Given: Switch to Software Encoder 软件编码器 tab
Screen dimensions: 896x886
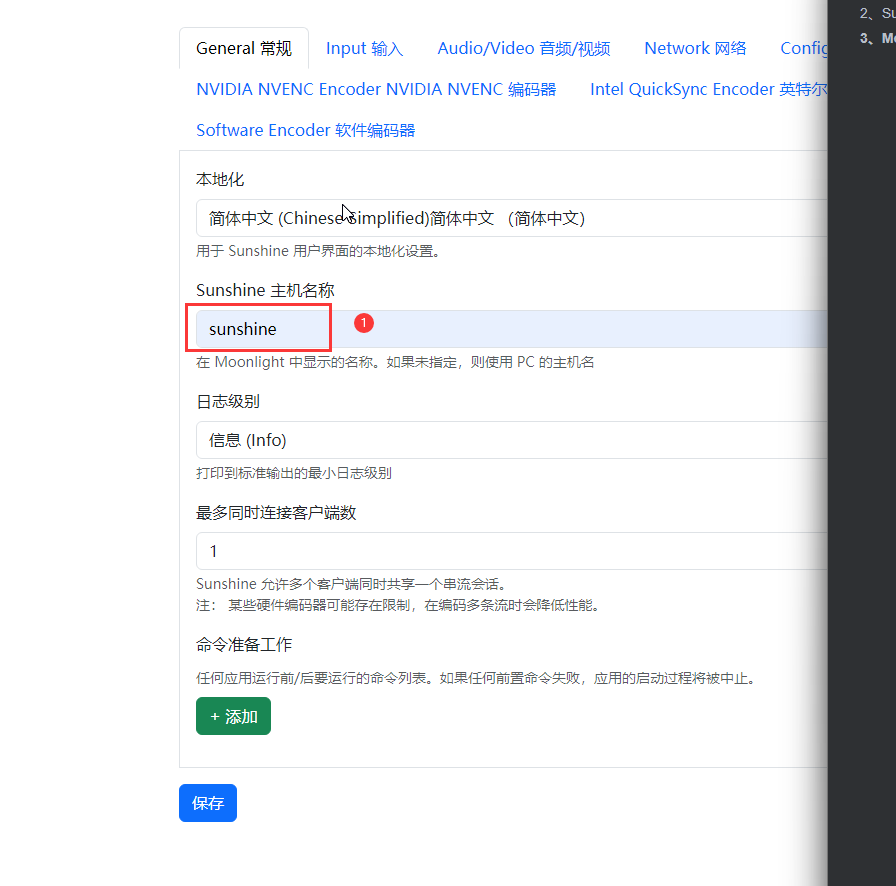Looking at the screenshot, I should click(x=306, y=130).
